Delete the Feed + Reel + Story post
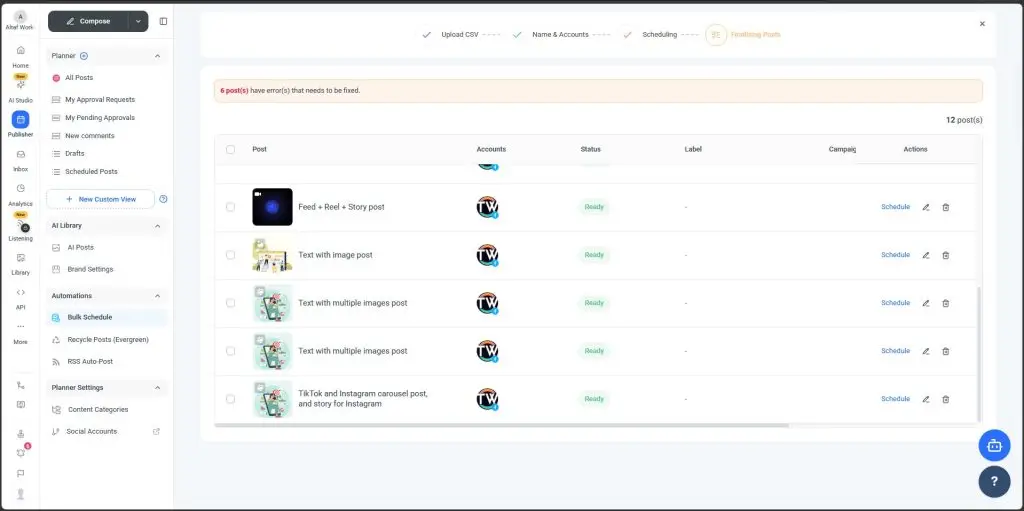This screenshot has height=511, width=1024. (x=946, y=207)
